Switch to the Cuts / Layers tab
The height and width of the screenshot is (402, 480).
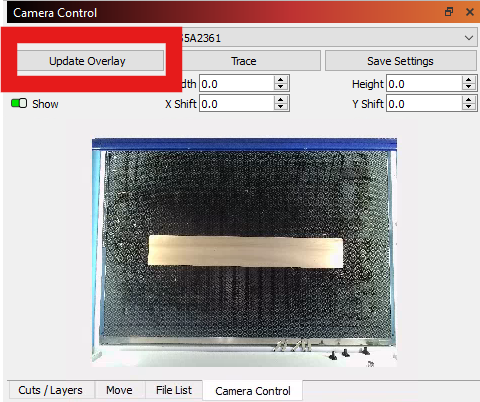click(50, 390)
